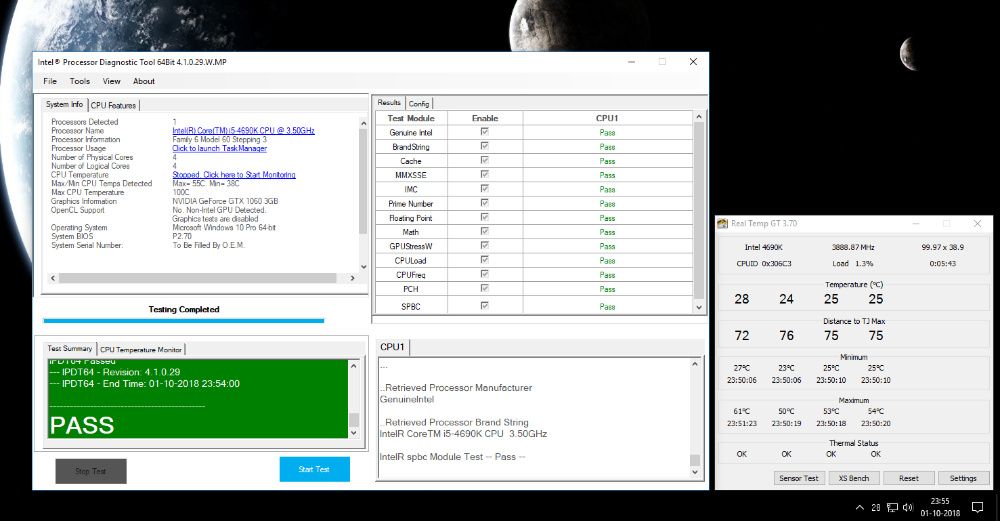The width and height of the screenshot is (1000, 521).
Task: Toggle the Math test checkbox
Action: (485, 231)
